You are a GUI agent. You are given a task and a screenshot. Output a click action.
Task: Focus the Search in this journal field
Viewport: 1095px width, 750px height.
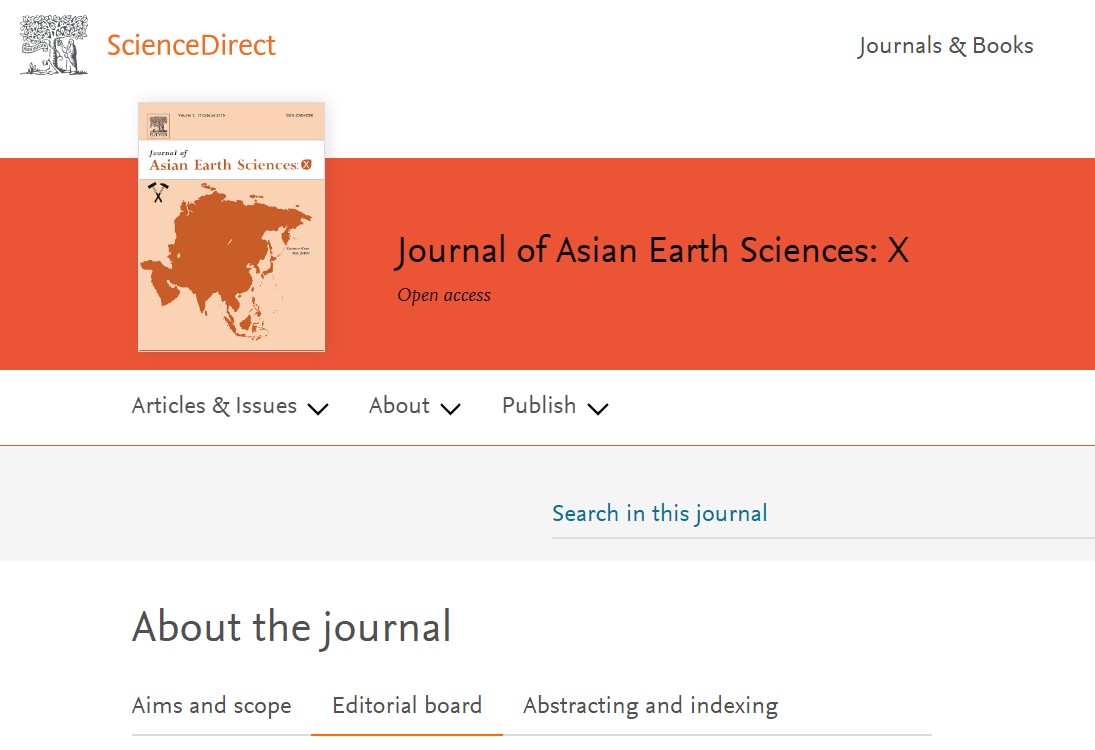[x=823, y=514]
